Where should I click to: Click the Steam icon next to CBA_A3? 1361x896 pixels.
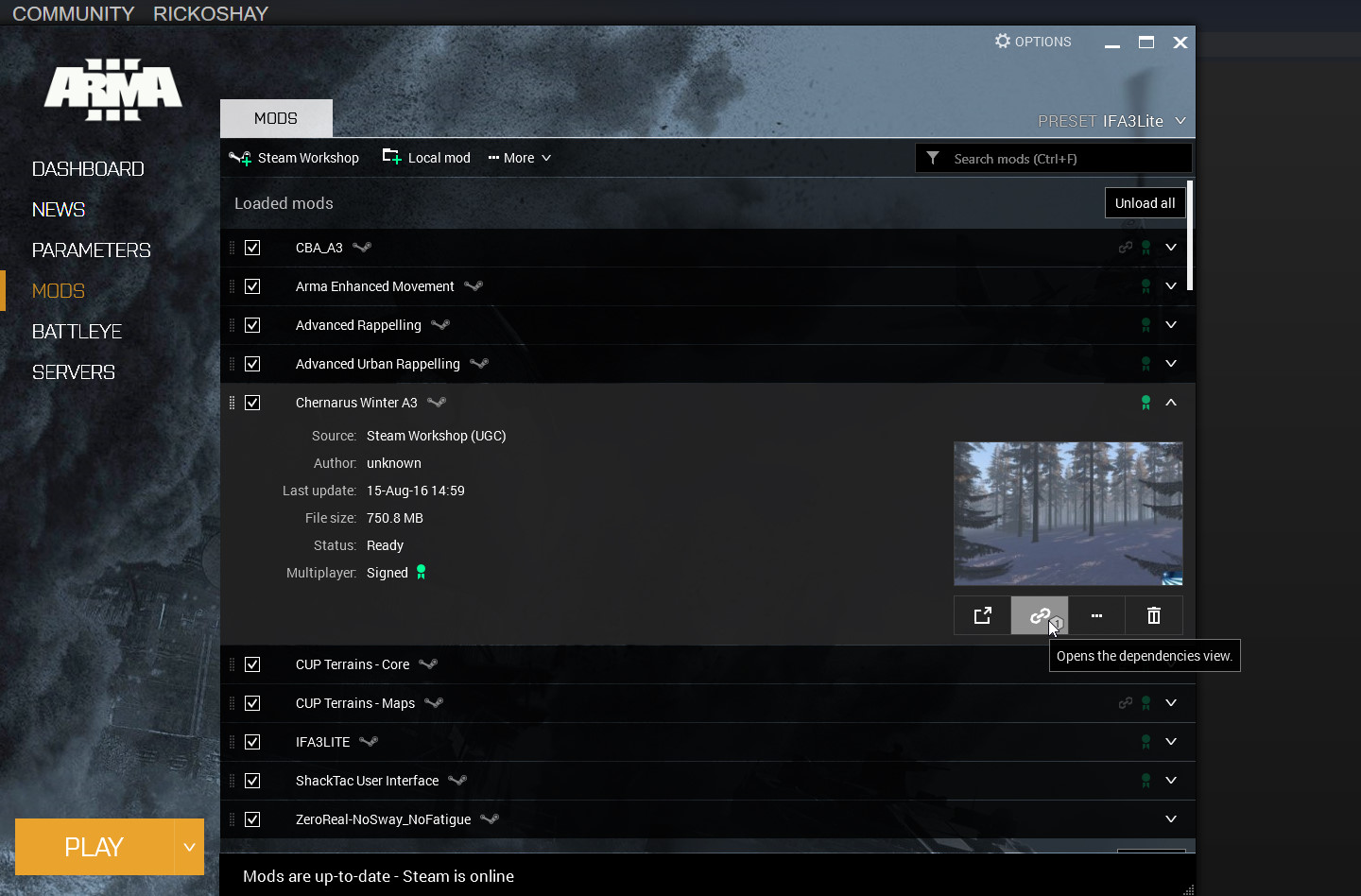[x=362, y=248]
